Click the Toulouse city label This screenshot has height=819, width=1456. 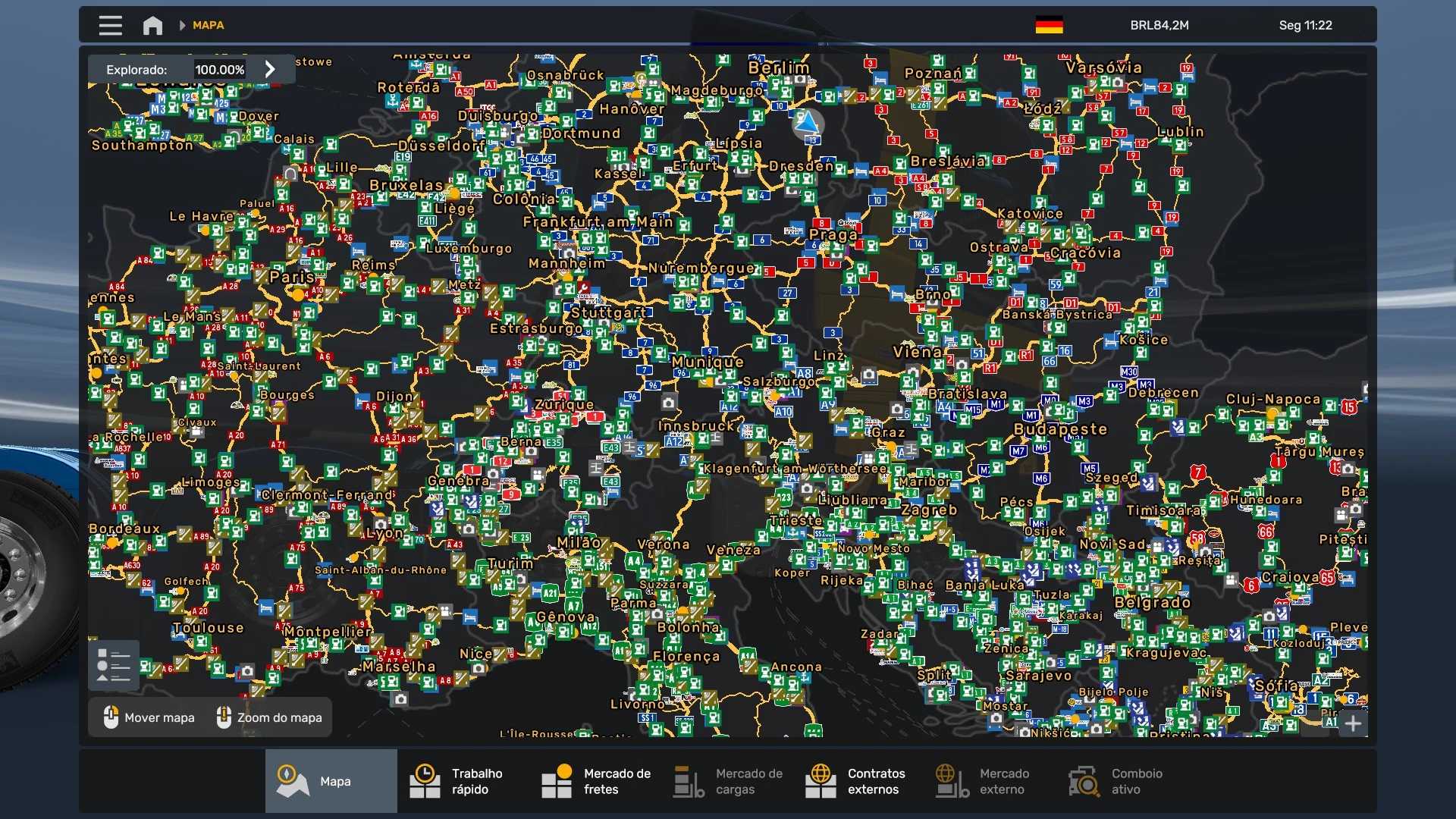coord(208,628)
